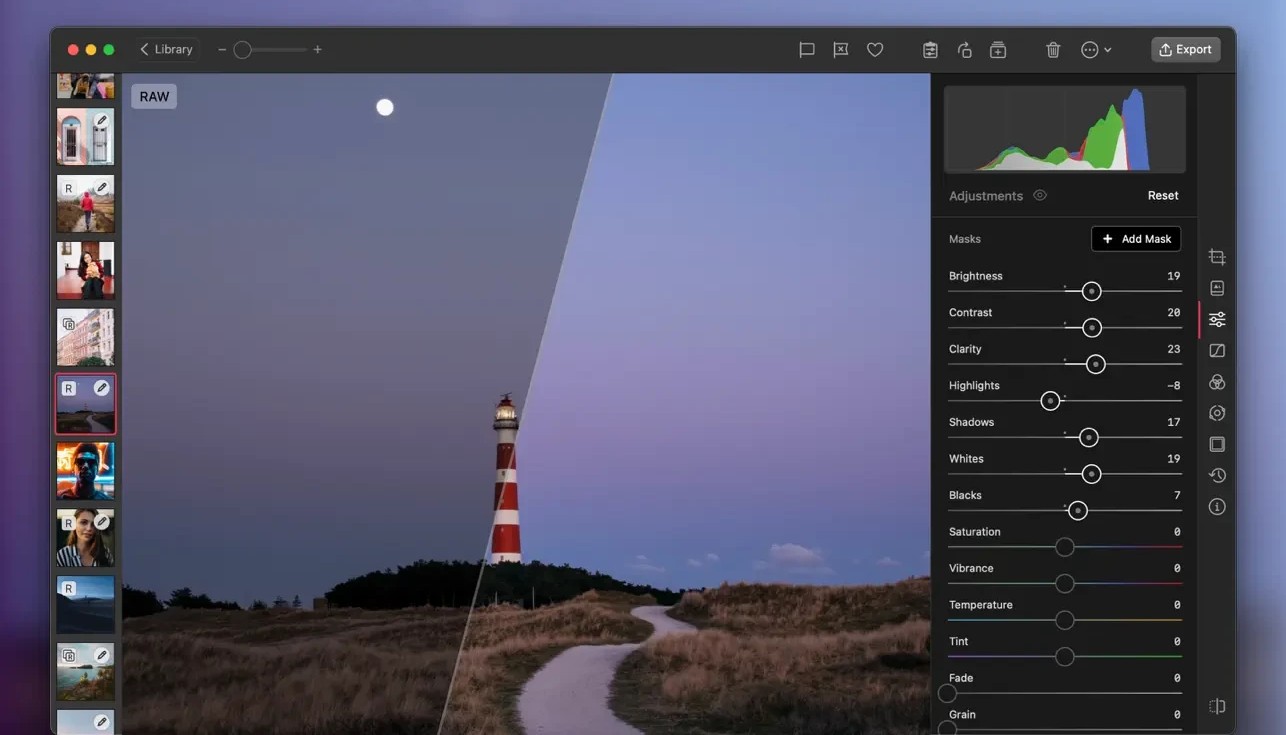Screen dimensions: 1286x735
Task: Reject the photo with the crossed flag icon
Action: point(841,49)
